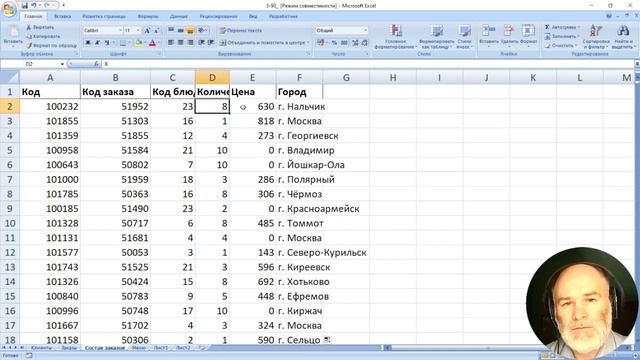Open text orientation options
The width and height of the screenshot is (640, 360).
coord(202,30)
